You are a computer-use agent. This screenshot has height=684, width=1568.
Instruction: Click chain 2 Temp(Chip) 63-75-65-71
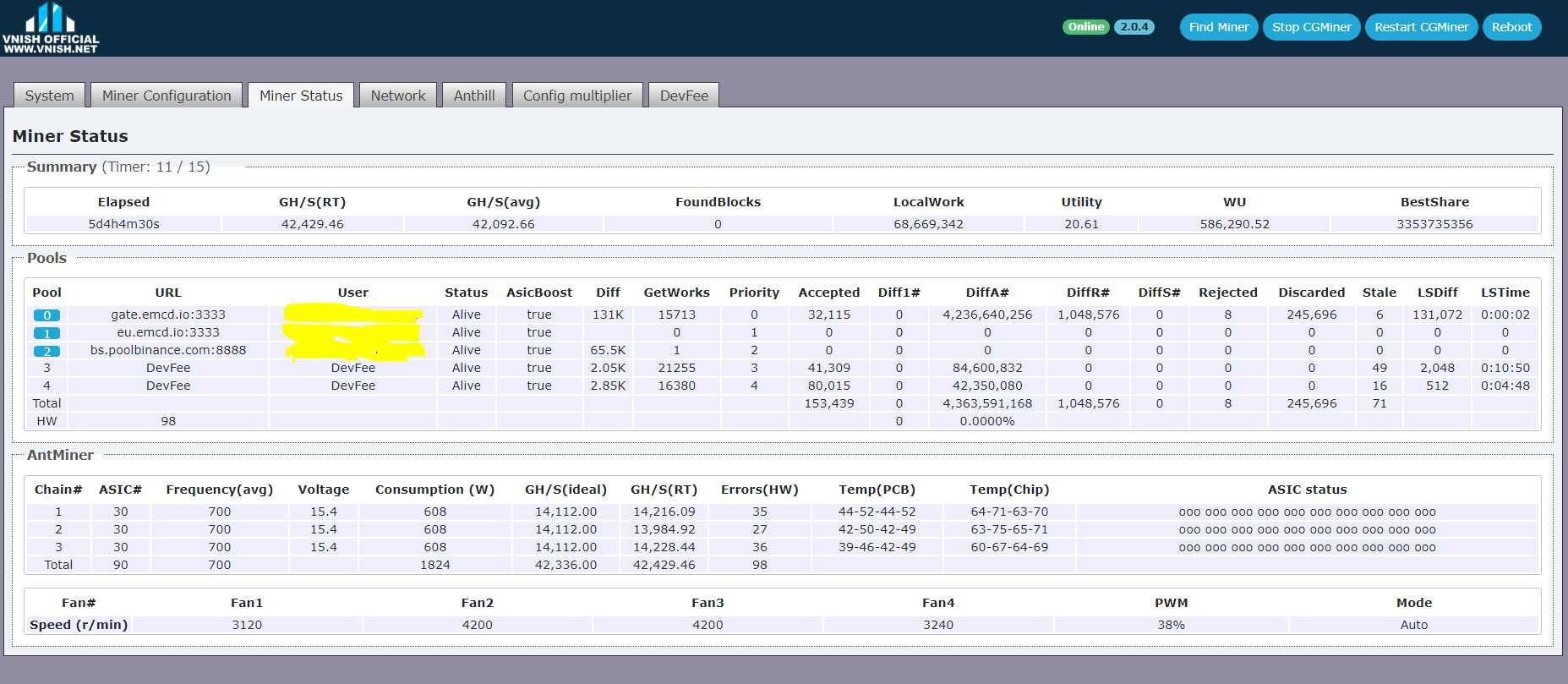pos(1009,529)
